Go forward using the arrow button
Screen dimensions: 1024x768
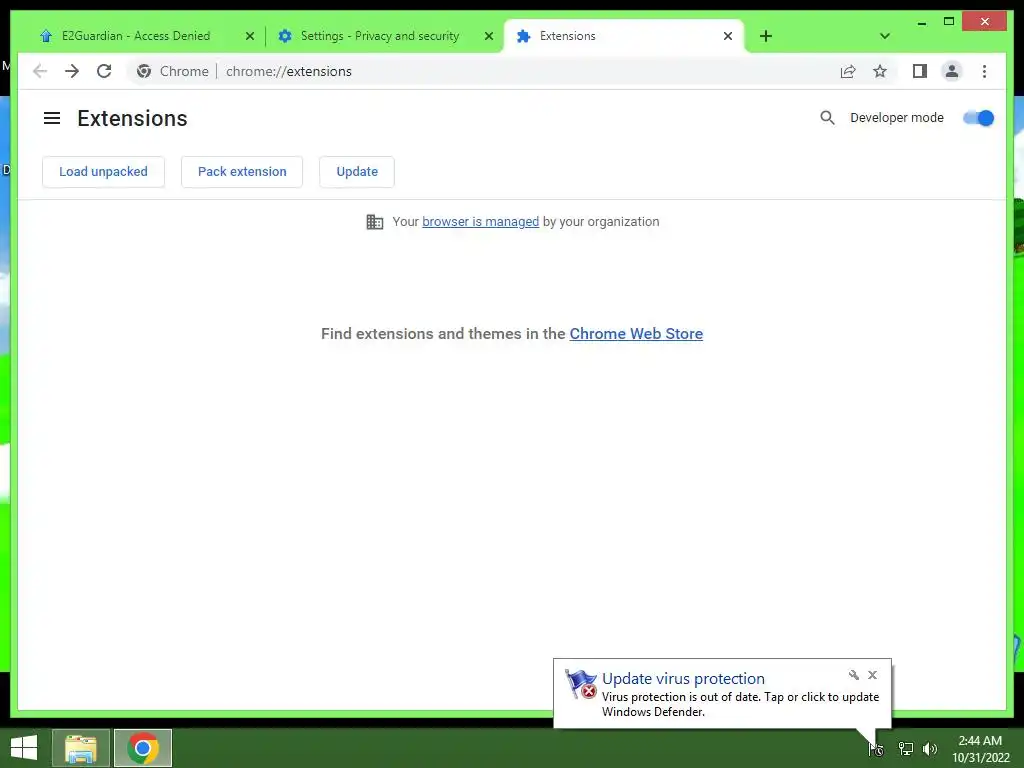coord(72,71)
